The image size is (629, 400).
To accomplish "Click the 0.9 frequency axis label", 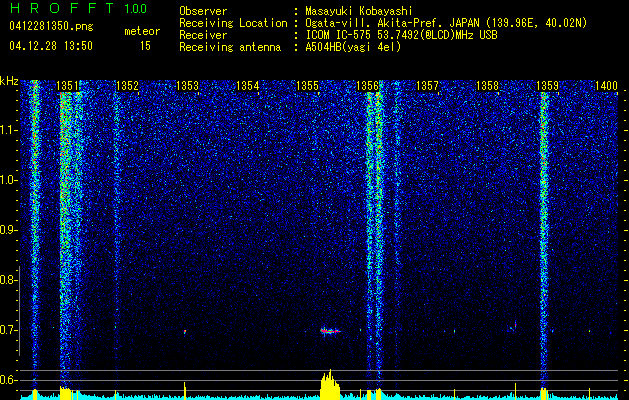I will point(7,230).
